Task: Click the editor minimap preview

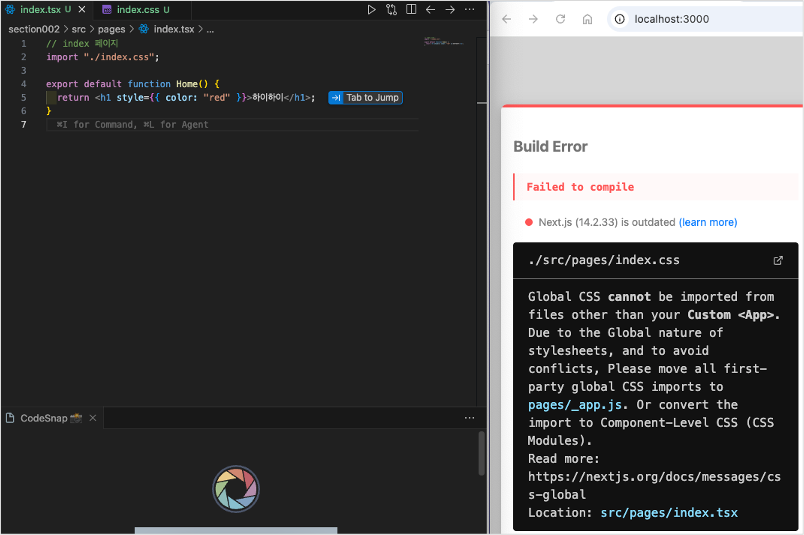Action: tap(444, 41)
